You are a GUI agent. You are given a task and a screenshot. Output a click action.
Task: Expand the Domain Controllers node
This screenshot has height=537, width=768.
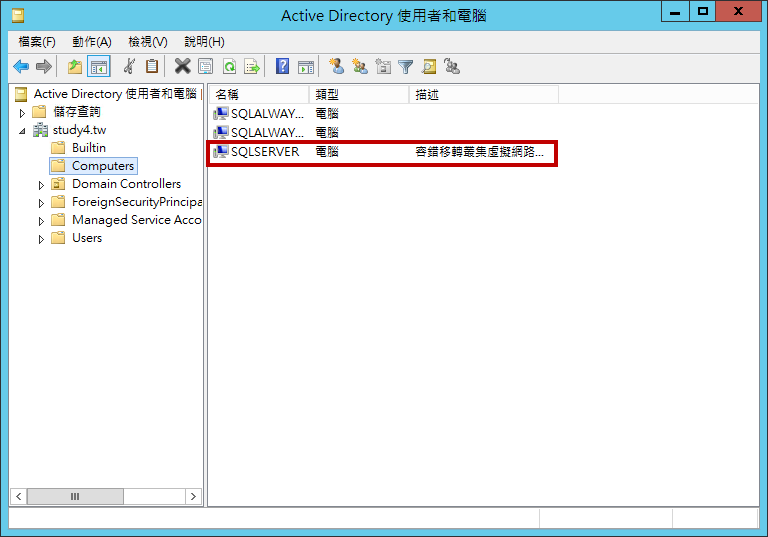click(x=41, y=185)
